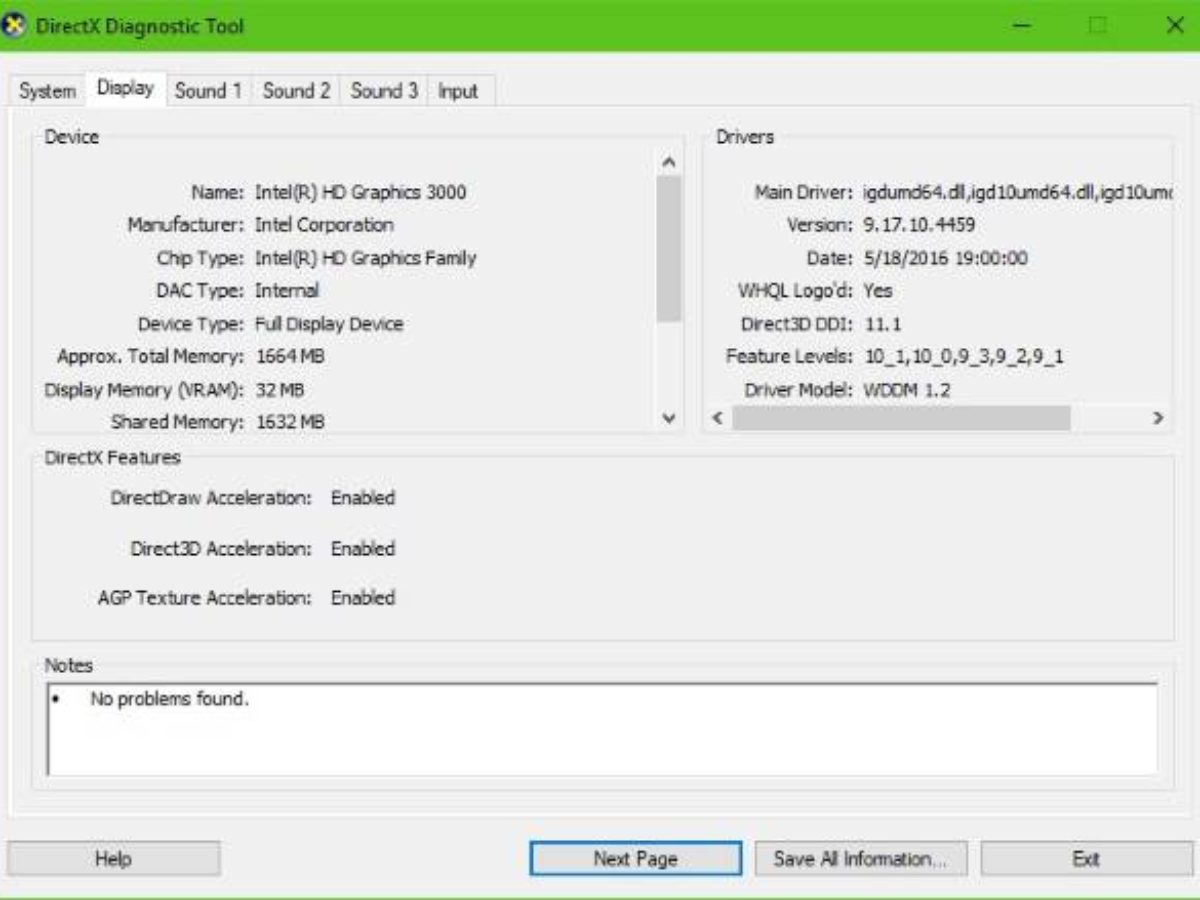Viewport: 1200px width, 900px height.
Task: Click the driver date '5/18/2016 19:00:00'
Action: tap(945, 258)
